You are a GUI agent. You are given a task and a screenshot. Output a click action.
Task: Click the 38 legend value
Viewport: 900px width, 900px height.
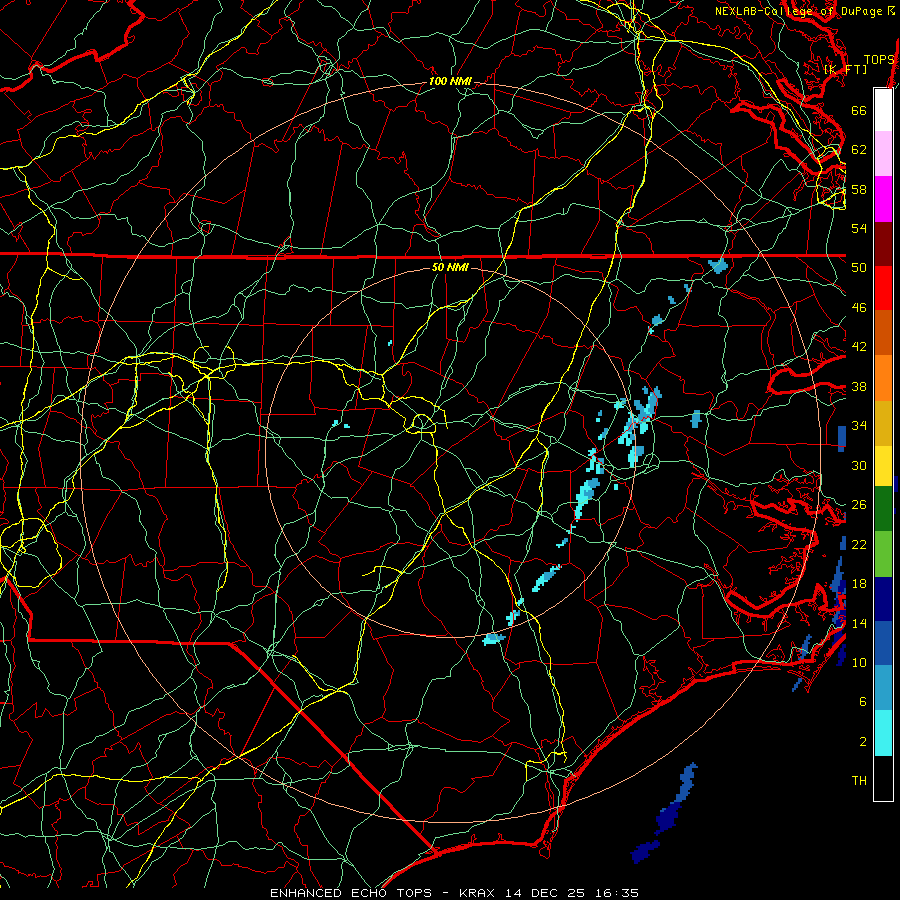pyautogui.click(x=859, y=387)
